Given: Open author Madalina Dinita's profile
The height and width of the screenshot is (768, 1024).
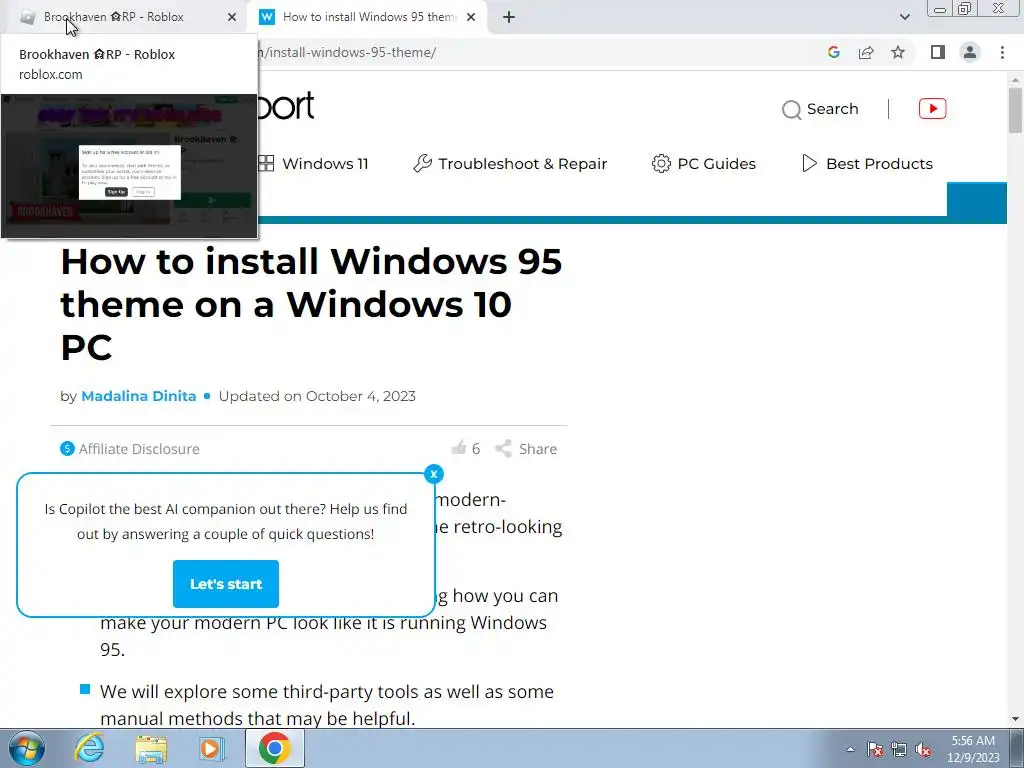Looking at the screenshot, I should 138,396.
